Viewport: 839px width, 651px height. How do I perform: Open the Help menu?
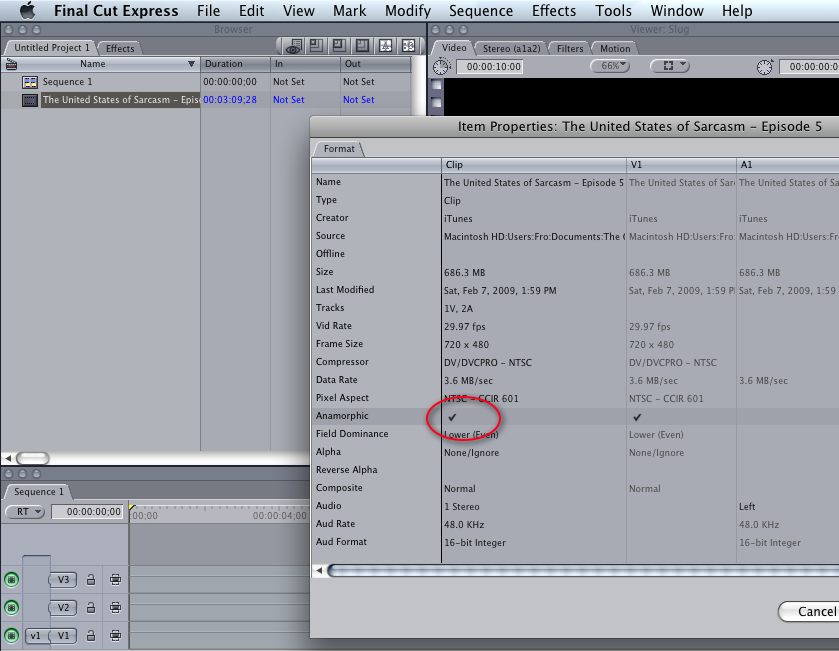point(737,11)
